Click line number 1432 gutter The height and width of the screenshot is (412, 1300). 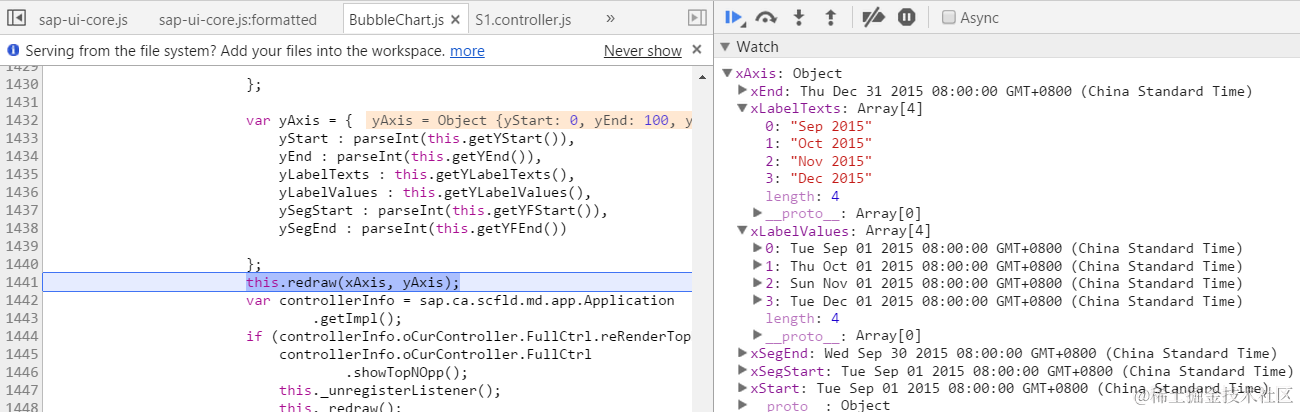click(21, 121)
